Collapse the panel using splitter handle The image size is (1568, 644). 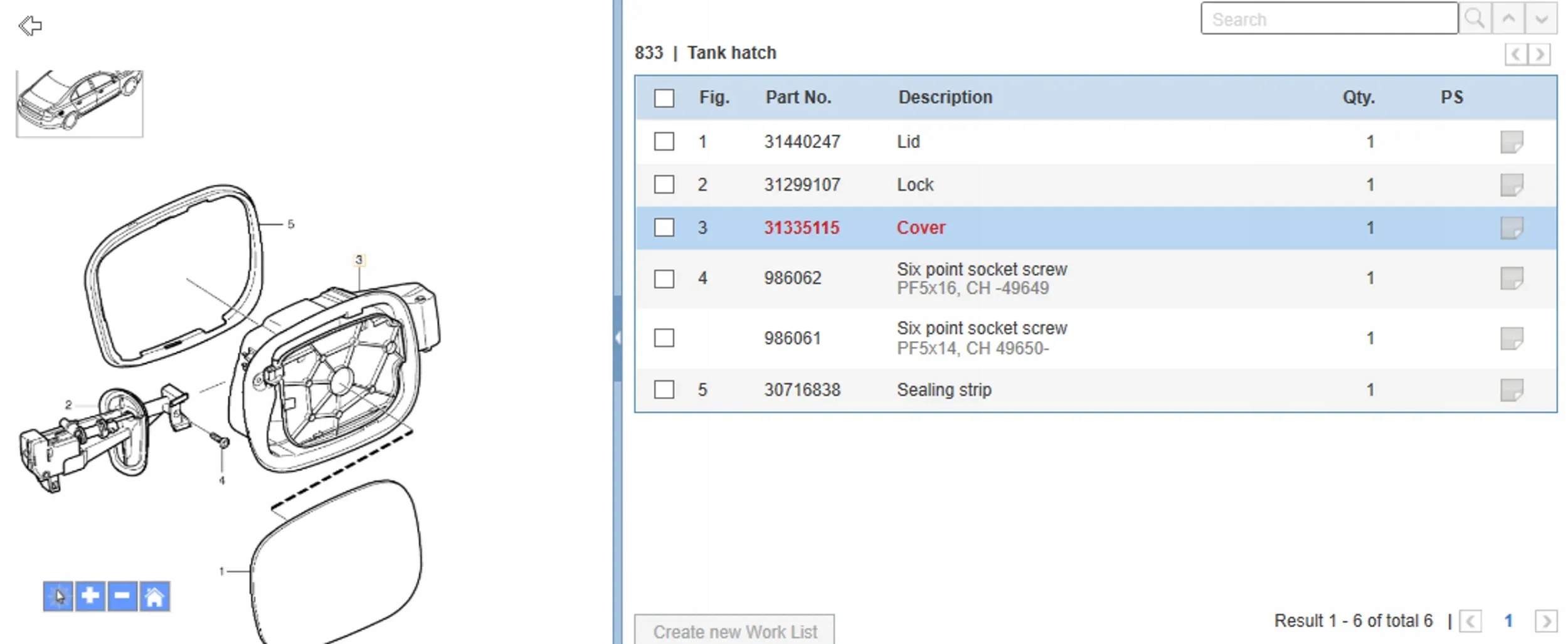618,338
